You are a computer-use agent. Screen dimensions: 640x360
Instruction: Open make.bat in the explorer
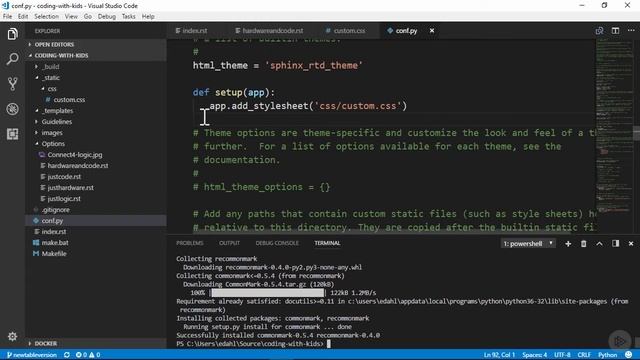[55, 242]
